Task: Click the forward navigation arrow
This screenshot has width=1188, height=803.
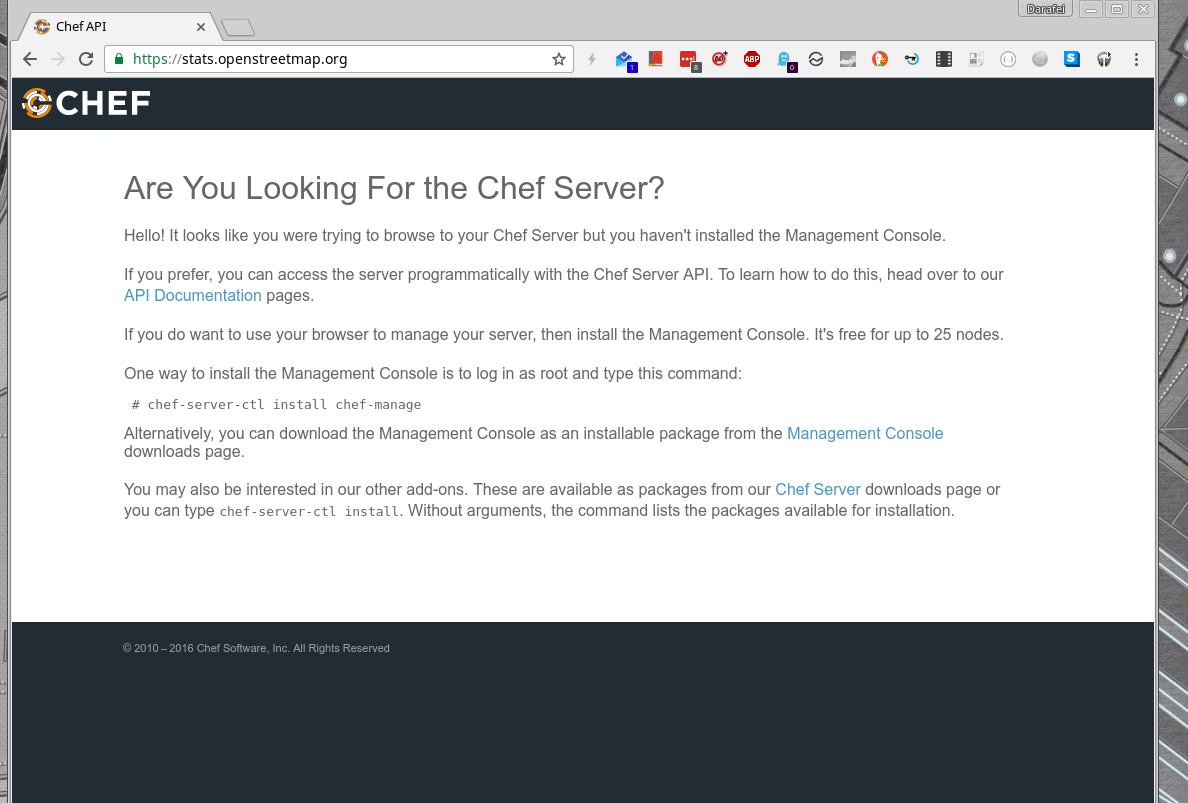Action: [x=58, y=59]
